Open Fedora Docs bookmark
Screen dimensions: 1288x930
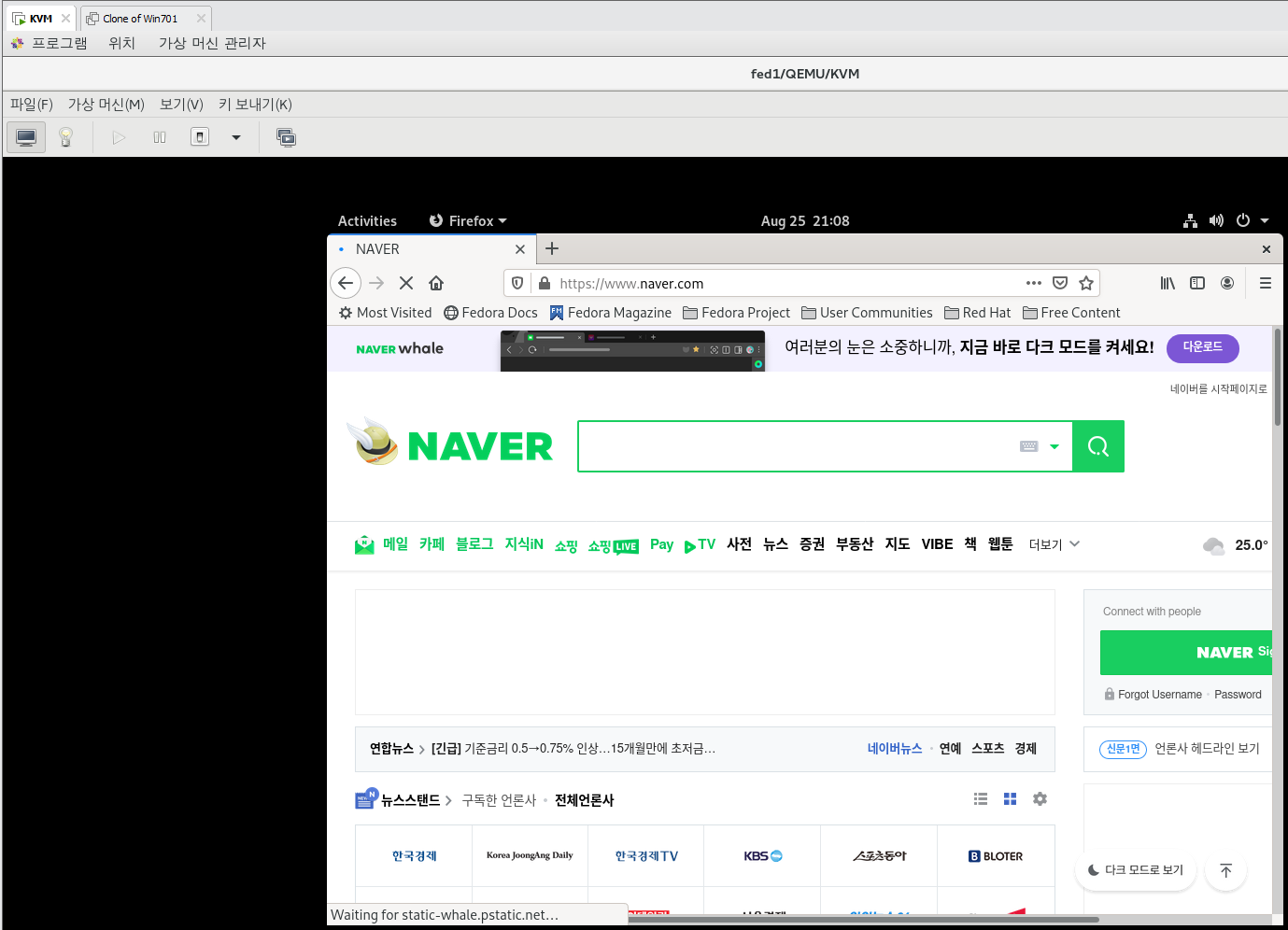click(x=490, y=313)
